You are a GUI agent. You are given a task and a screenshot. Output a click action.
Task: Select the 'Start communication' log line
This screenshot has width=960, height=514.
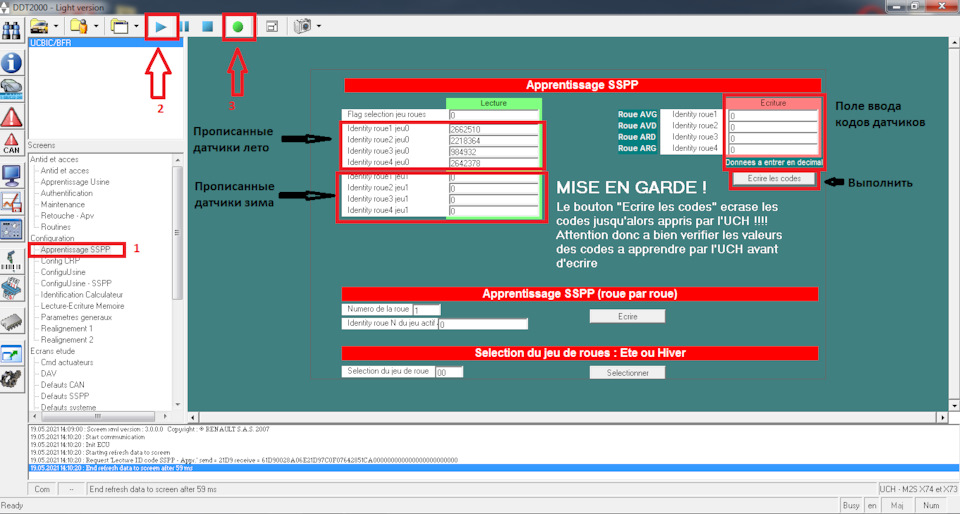pyautogui.click(x=88, y=437)
